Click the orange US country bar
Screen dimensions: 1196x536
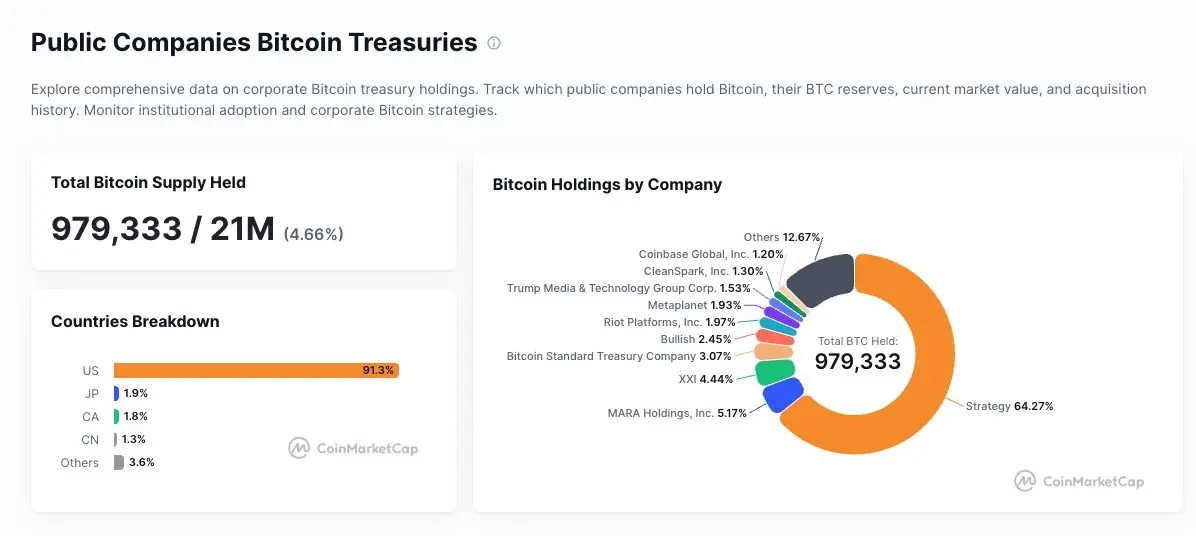pyautogui.click(x=256, y=371)
